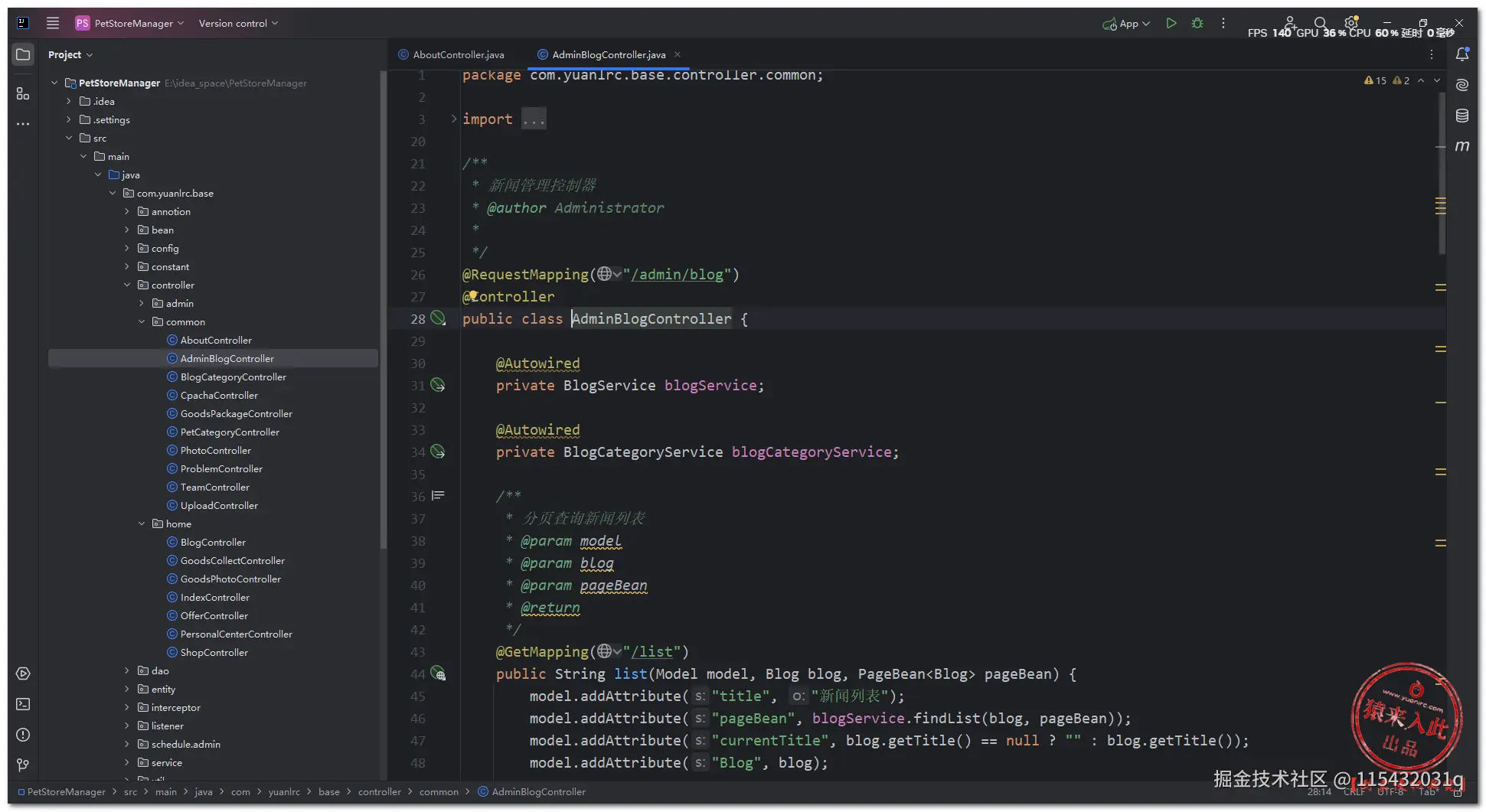Click 'PetStoreManager' breadcrumb item
The width and height of the screenshot is (1486, 812).
tap(61, 791)
